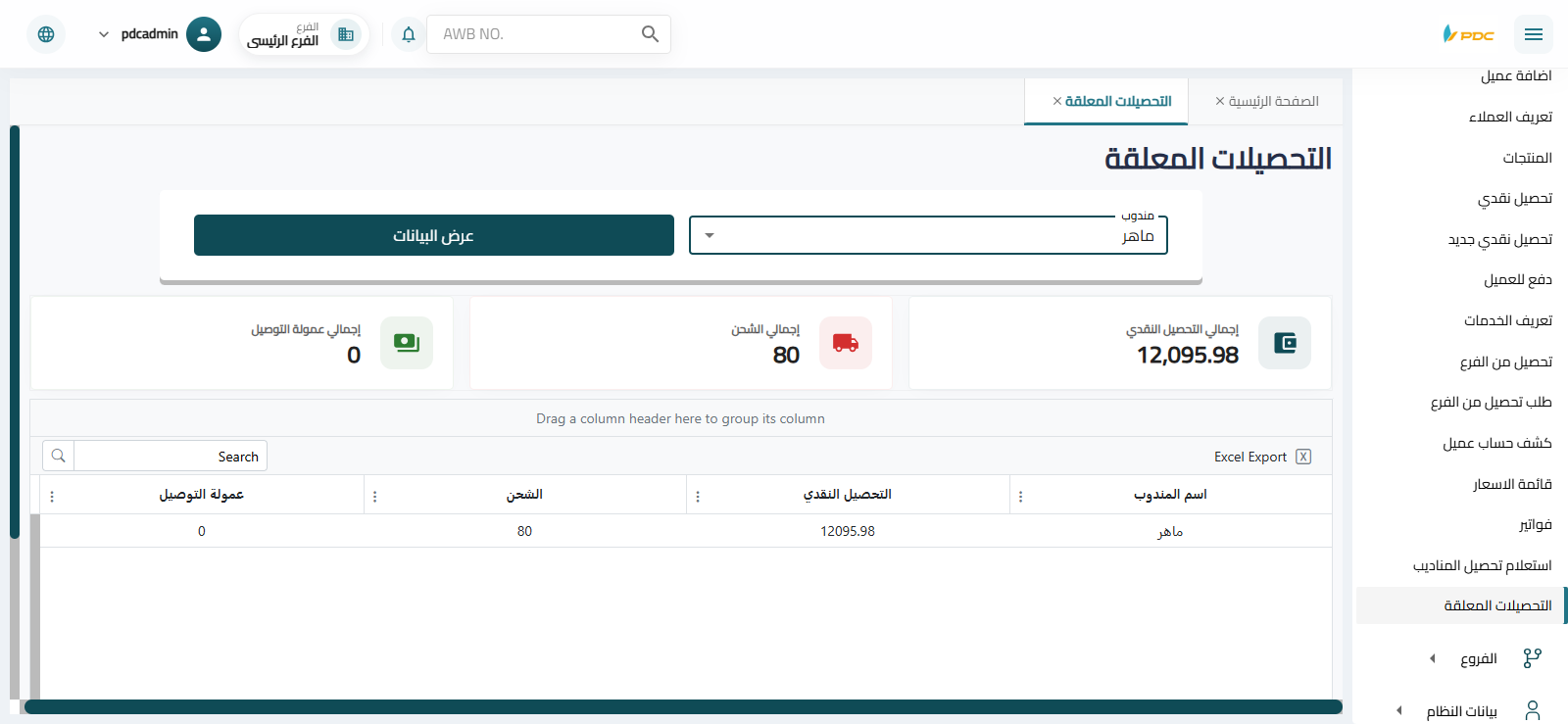Open column menu for الشحن
1568x724 pixels.
(x=375, y=497)
